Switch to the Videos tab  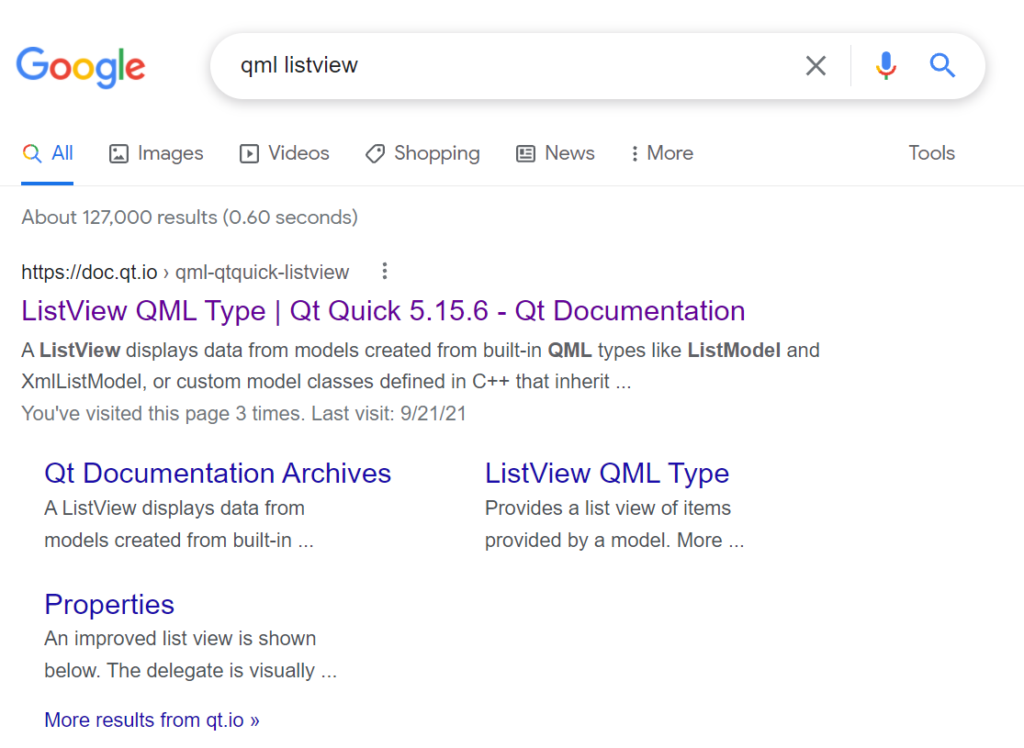(284, 154)
